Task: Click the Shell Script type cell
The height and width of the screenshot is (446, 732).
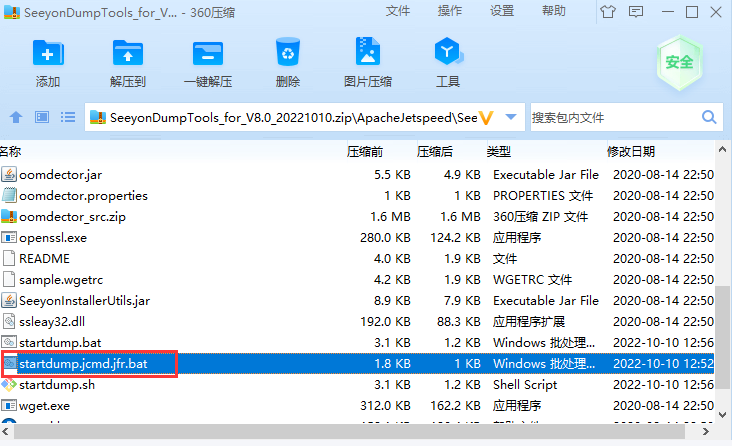Action: coord(525,385)
